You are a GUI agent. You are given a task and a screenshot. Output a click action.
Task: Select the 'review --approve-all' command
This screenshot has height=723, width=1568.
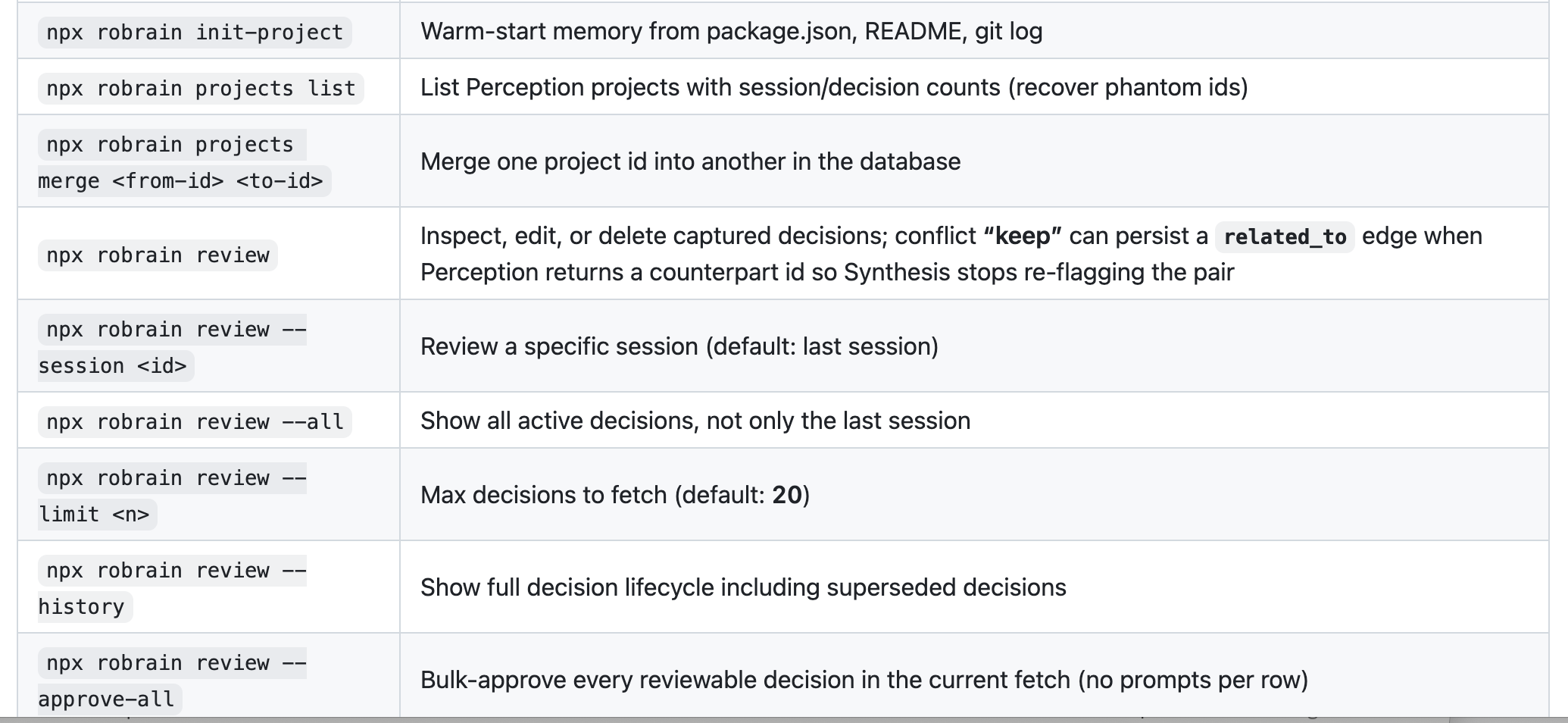click(172, 681)
